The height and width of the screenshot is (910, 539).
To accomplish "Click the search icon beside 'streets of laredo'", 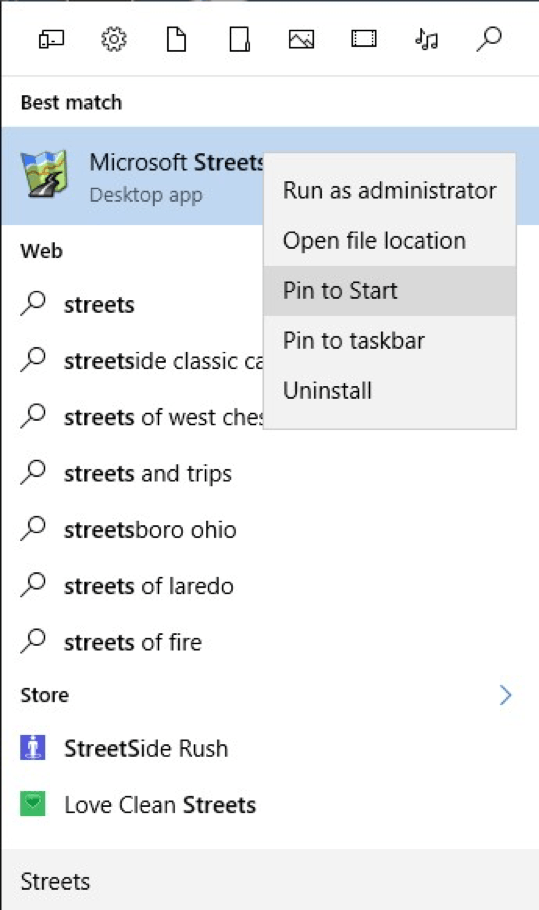I will pos(33,585).
